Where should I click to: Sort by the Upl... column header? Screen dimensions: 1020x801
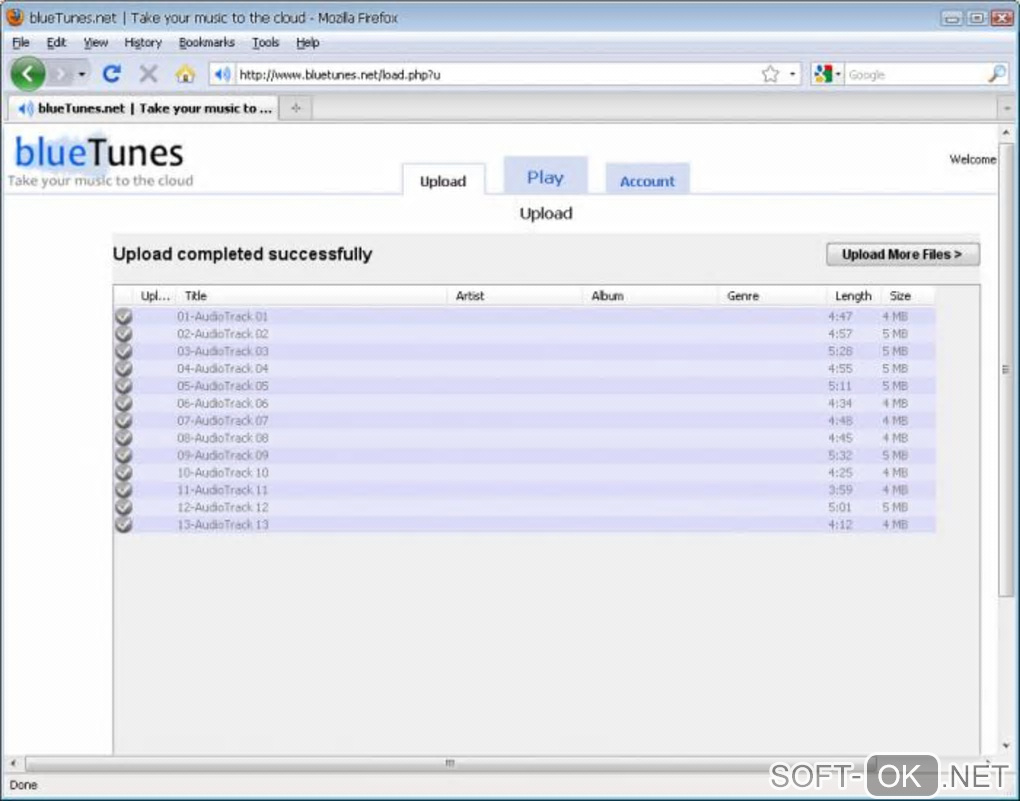[x=155, y=295]
